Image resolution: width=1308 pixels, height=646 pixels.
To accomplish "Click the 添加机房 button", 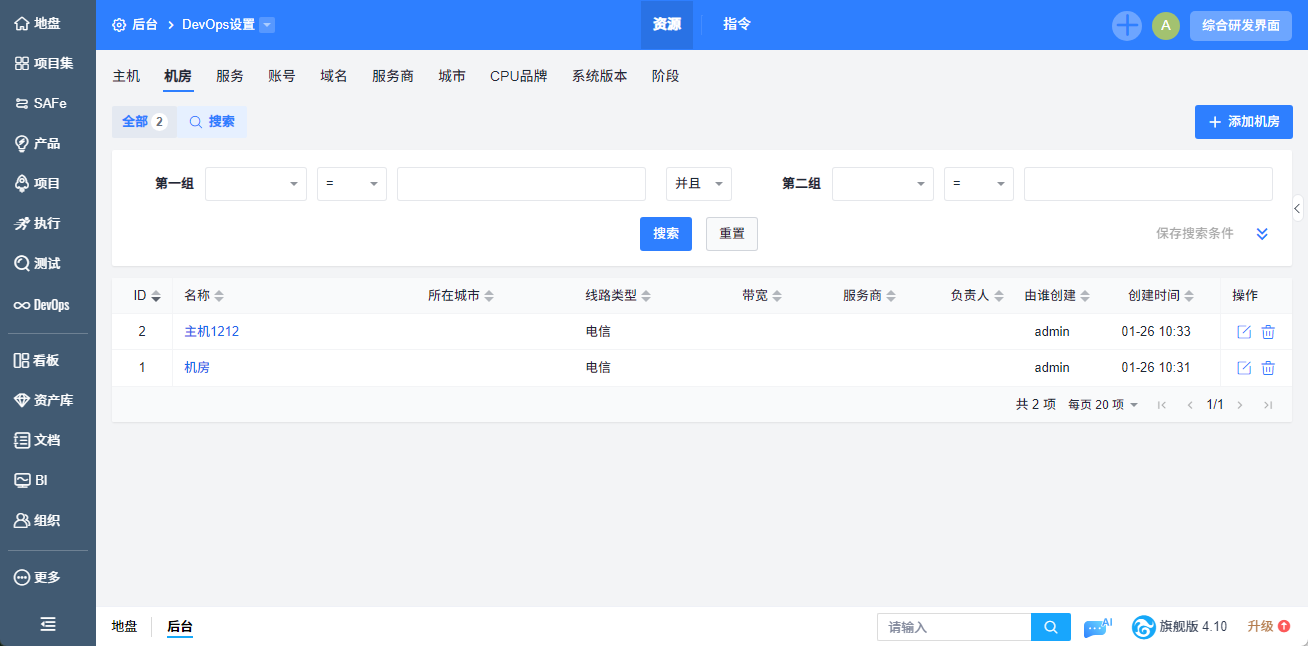I will [x=1243, y=122].
